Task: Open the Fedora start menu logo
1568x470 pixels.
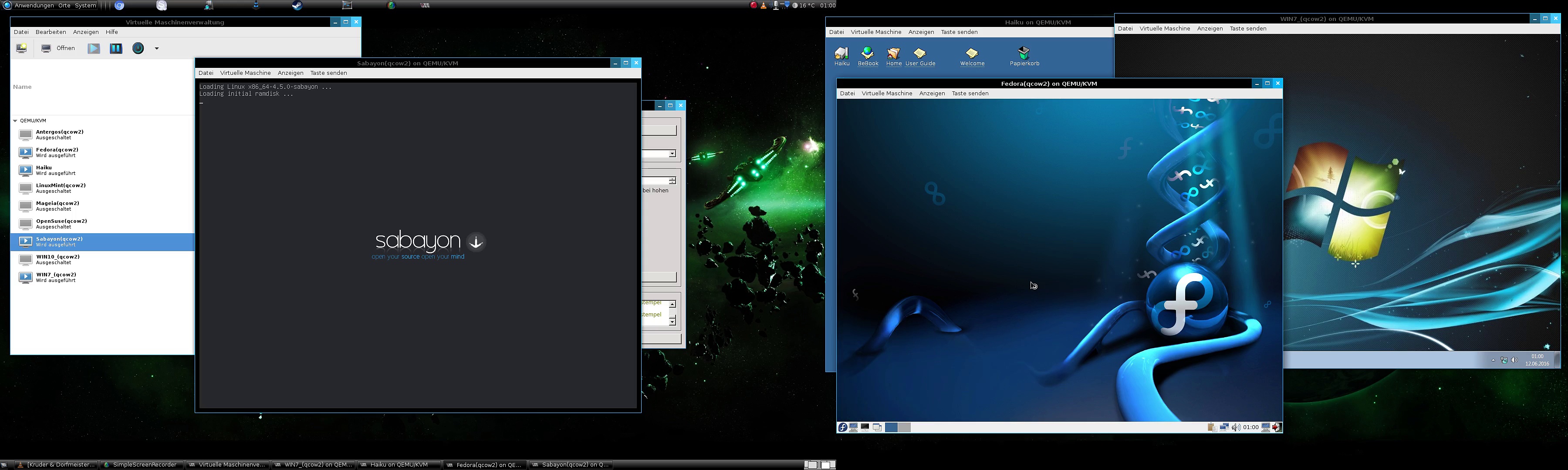Action: pos(842,427)
